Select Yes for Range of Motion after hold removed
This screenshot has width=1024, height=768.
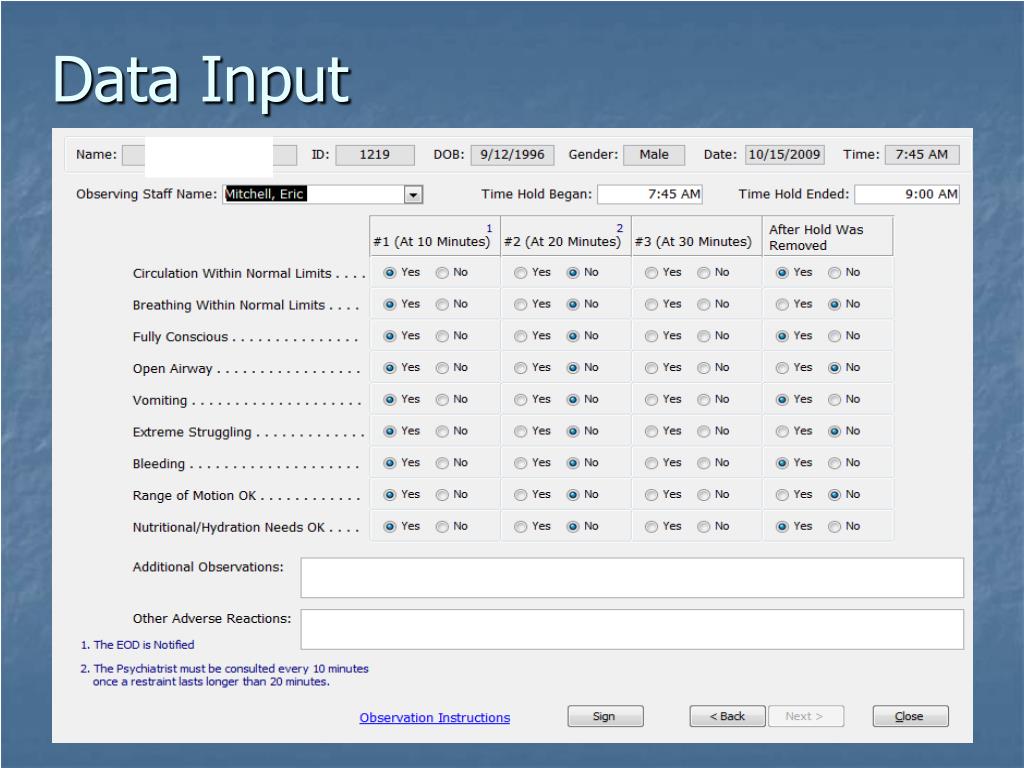point(782,495)
